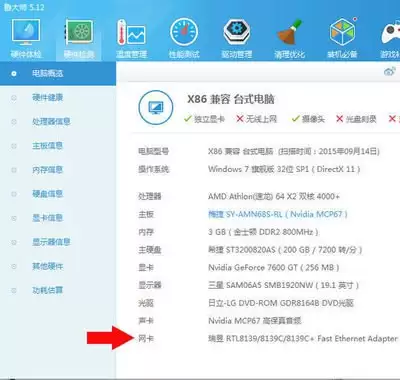Open 功耗估算 in the sidebar
The height and width of the screenshot is (380, 400).
coord(48,290)
